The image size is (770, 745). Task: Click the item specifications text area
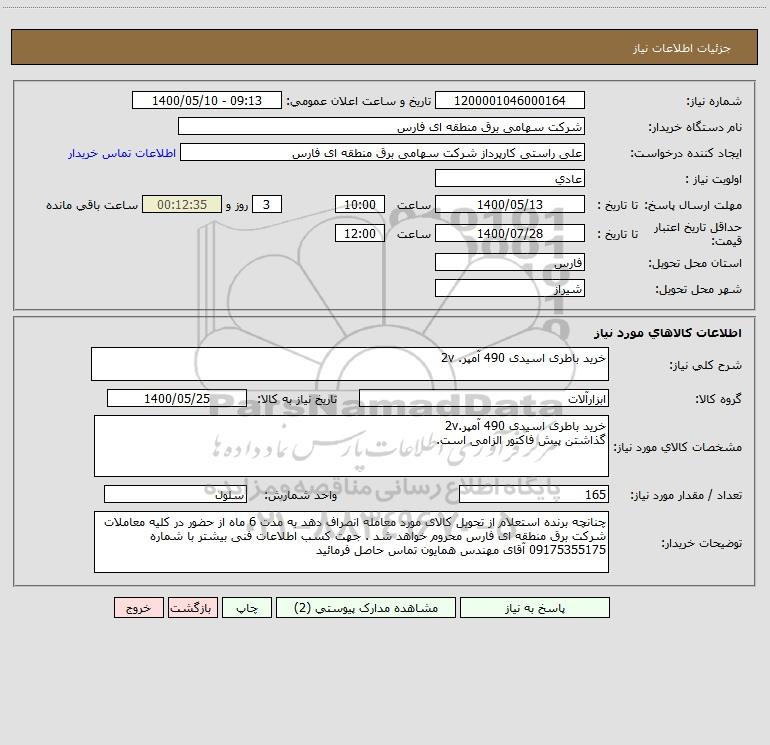click(x=351, y=446)
